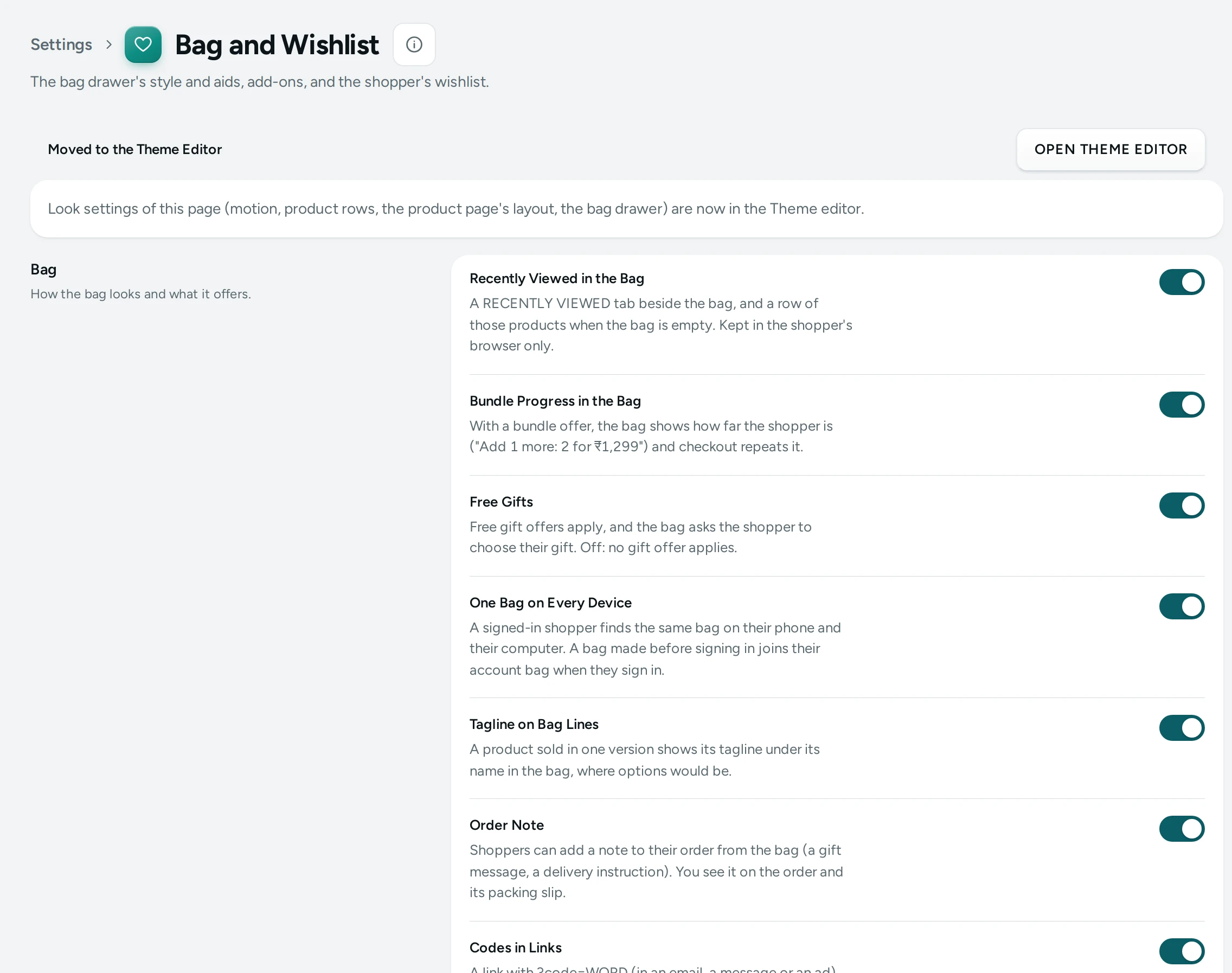Click the 'One Bag on Every Device' label
This screenshot has height=973, width=1232.
(x=551, y=603)
